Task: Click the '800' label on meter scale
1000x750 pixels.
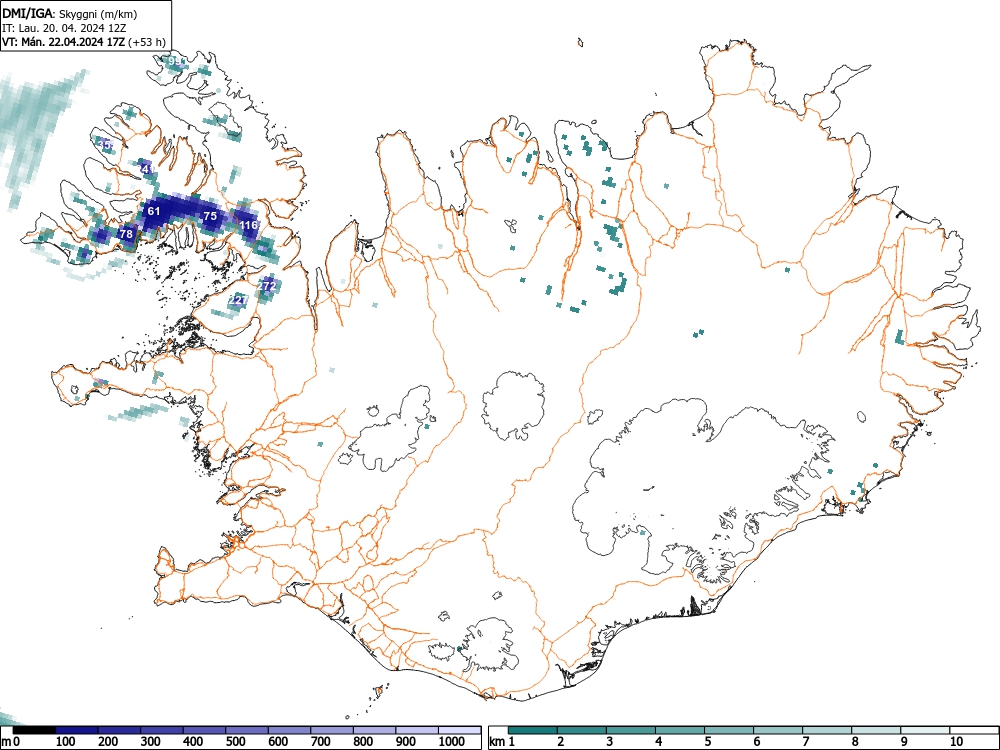Action: click(x=364, y=742)
